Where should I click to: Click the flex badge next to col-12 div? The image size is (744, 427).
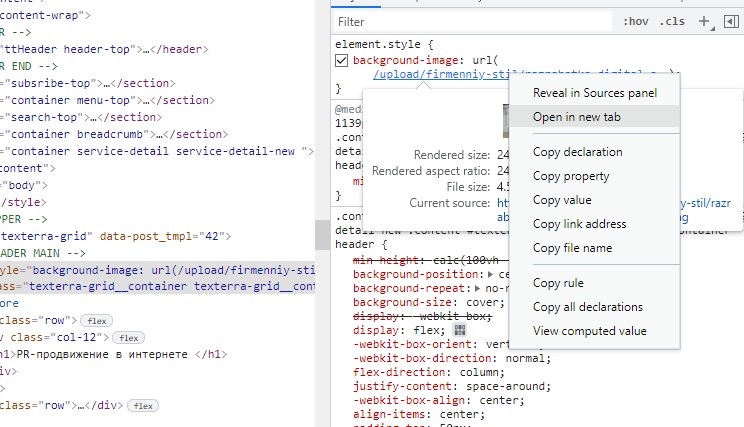[x=125, y=338]
